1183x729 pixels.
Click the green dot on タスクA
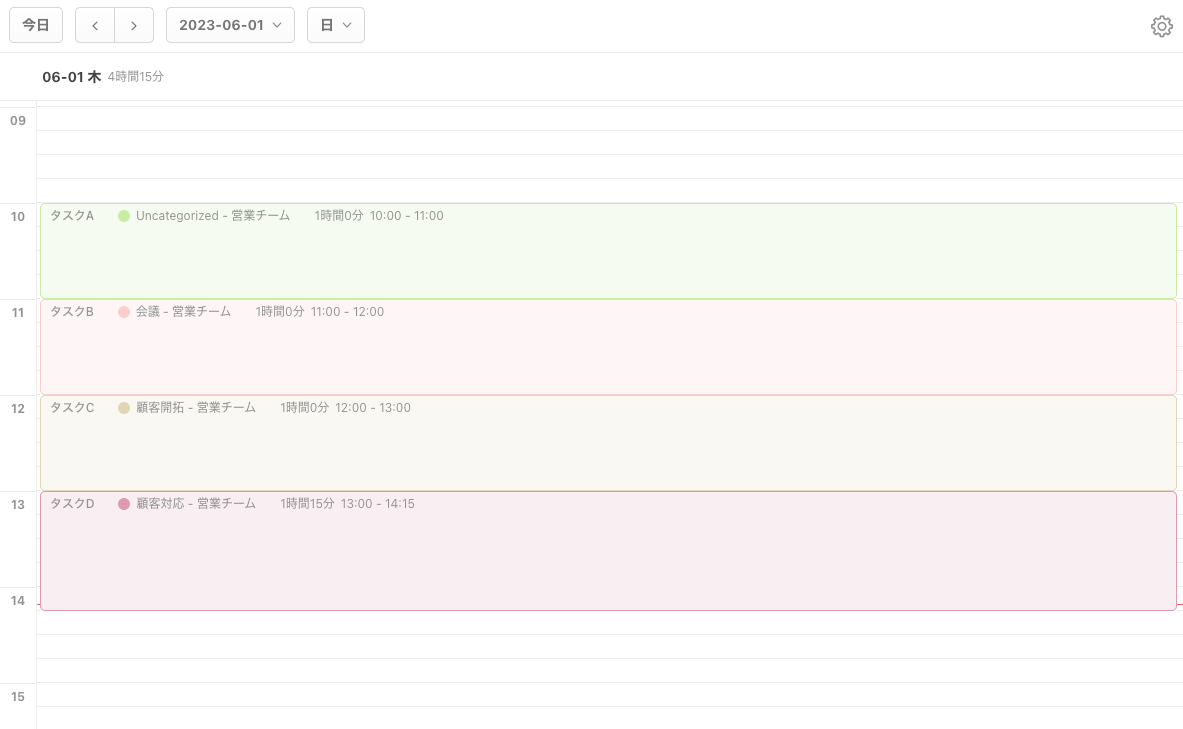click(124, 216)
